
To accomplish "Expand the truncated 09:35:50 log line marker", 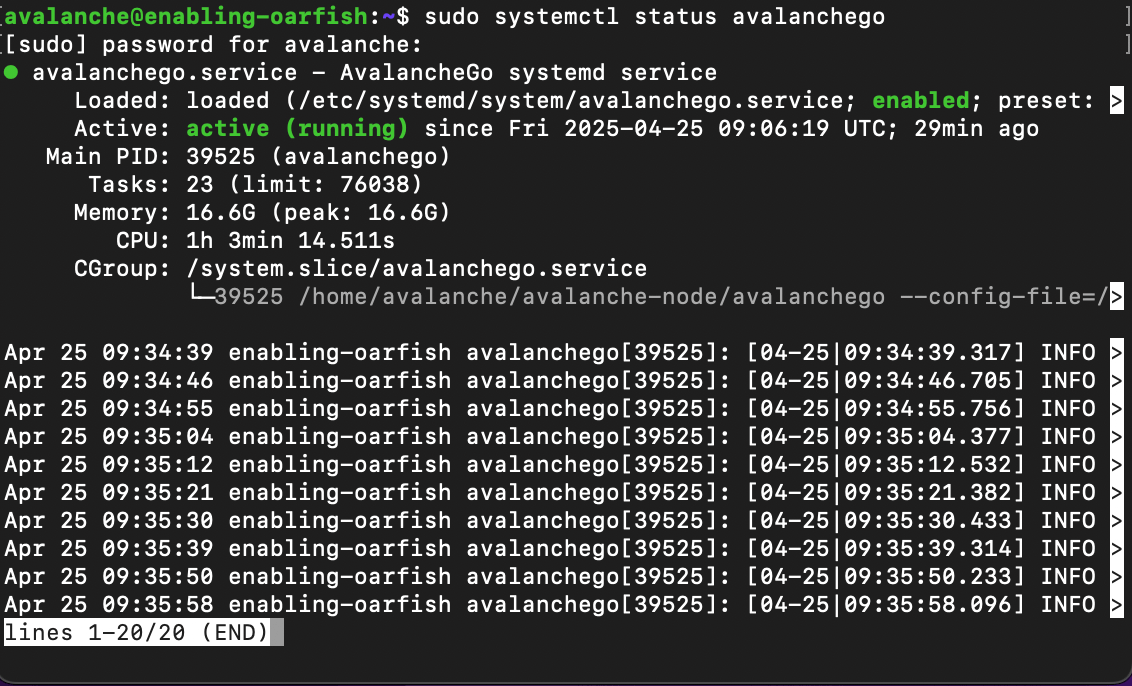I will coord(1117,577).
